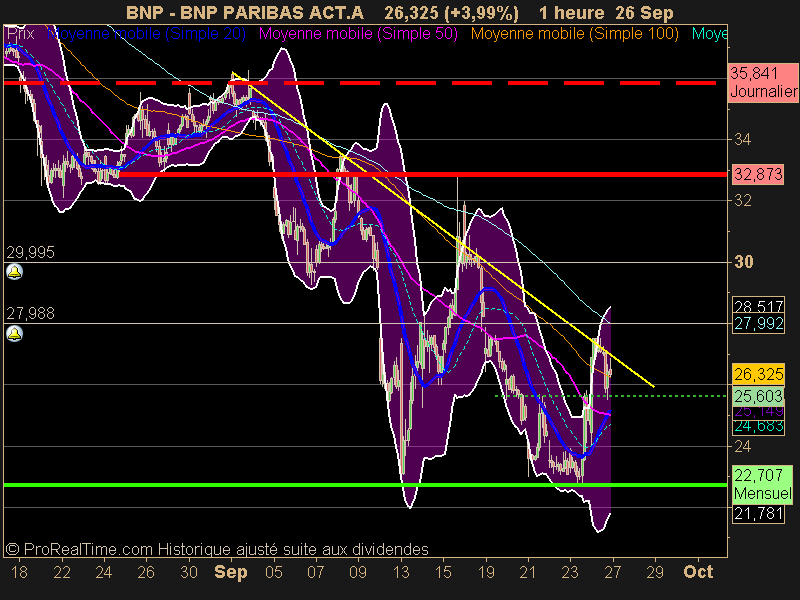Click the 'Prix' legend label

tap(20, 34)
